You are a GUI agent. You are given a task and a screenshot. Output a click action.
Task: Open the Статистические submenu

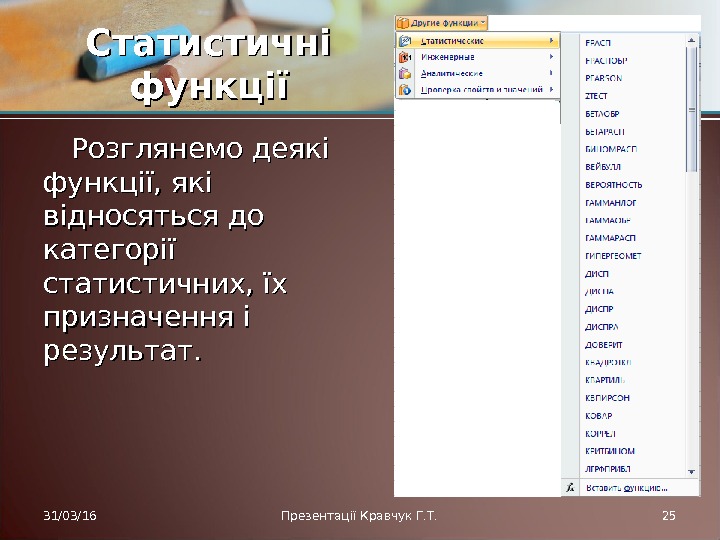point(478,41)
